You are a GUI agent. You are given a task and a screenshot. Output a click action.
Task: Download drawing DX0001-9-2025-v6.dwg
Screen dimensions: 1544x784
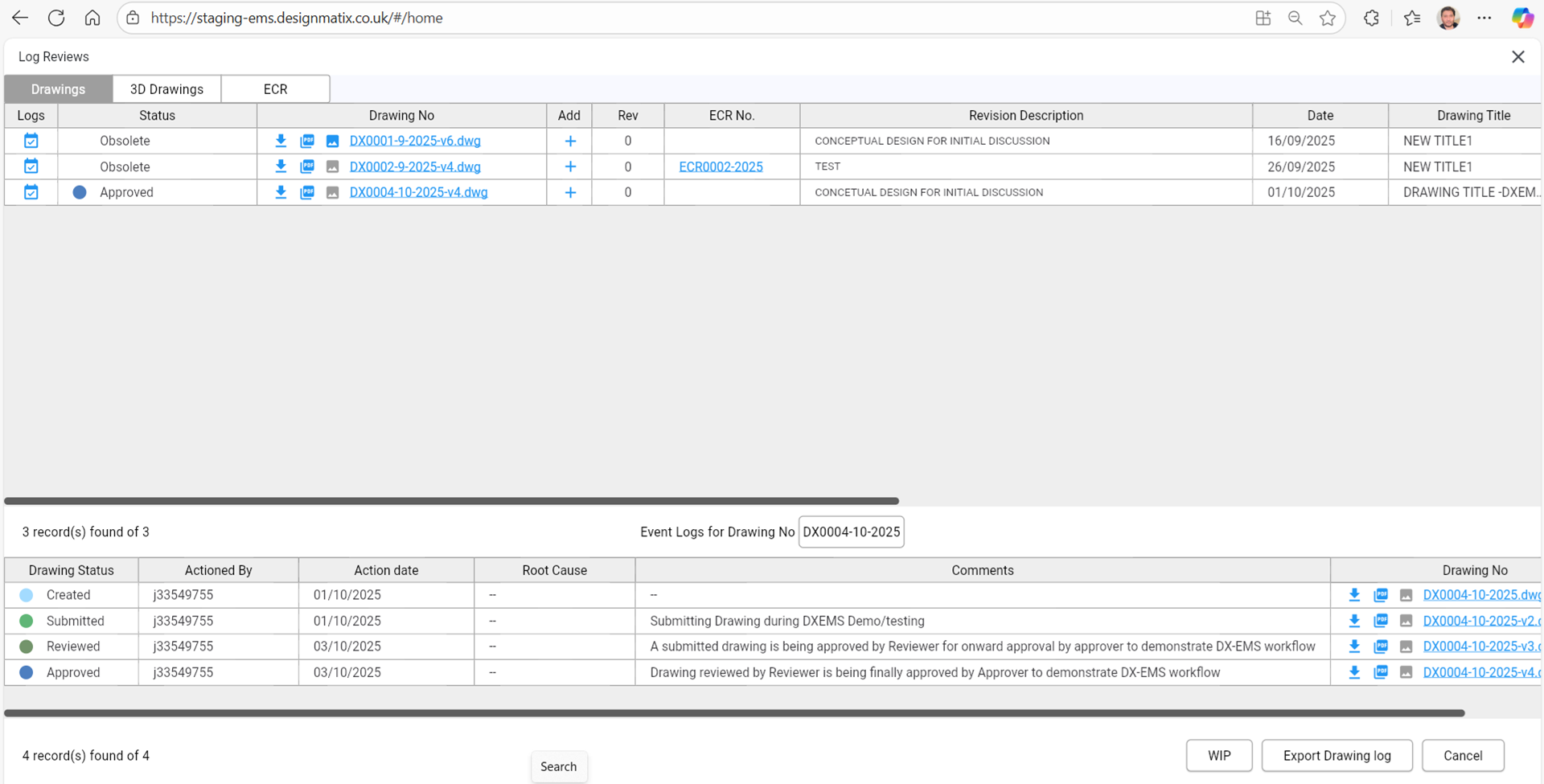[x=281, y=141]
